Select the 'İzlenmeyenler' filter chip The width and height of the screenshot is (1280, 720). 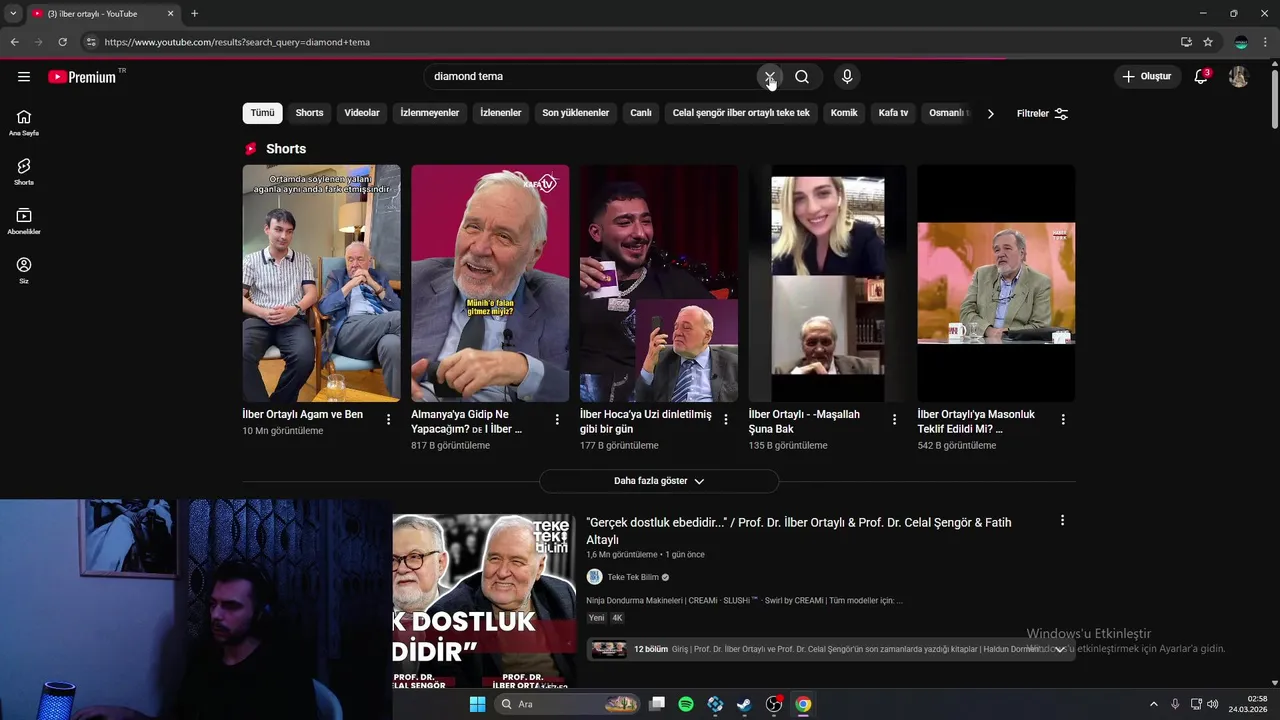coord(430,114)
